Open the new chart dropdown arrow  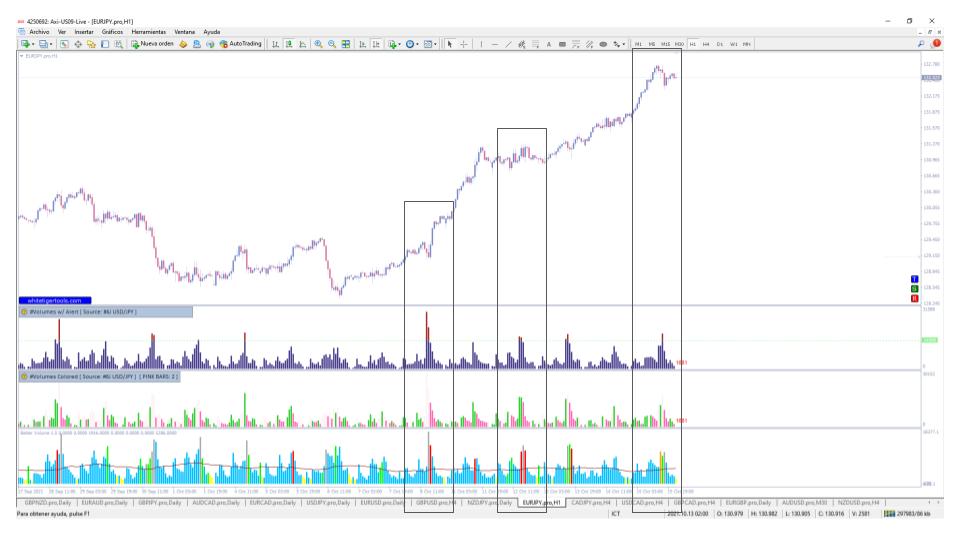pyautogui.click(x=33, y=44)
